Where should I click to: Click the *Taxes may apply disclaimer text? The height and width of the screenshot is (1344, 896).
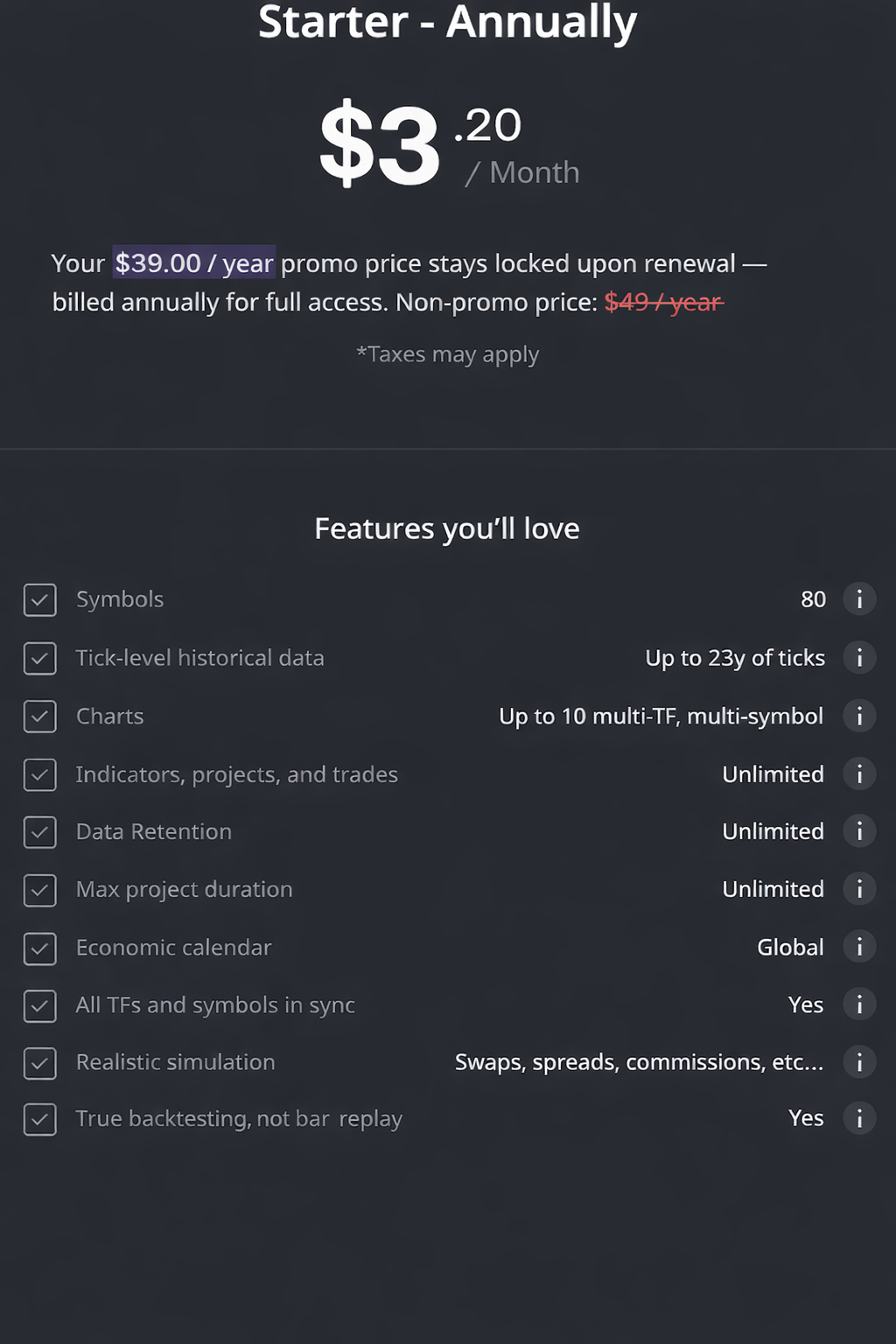click(x=447, y=353)
